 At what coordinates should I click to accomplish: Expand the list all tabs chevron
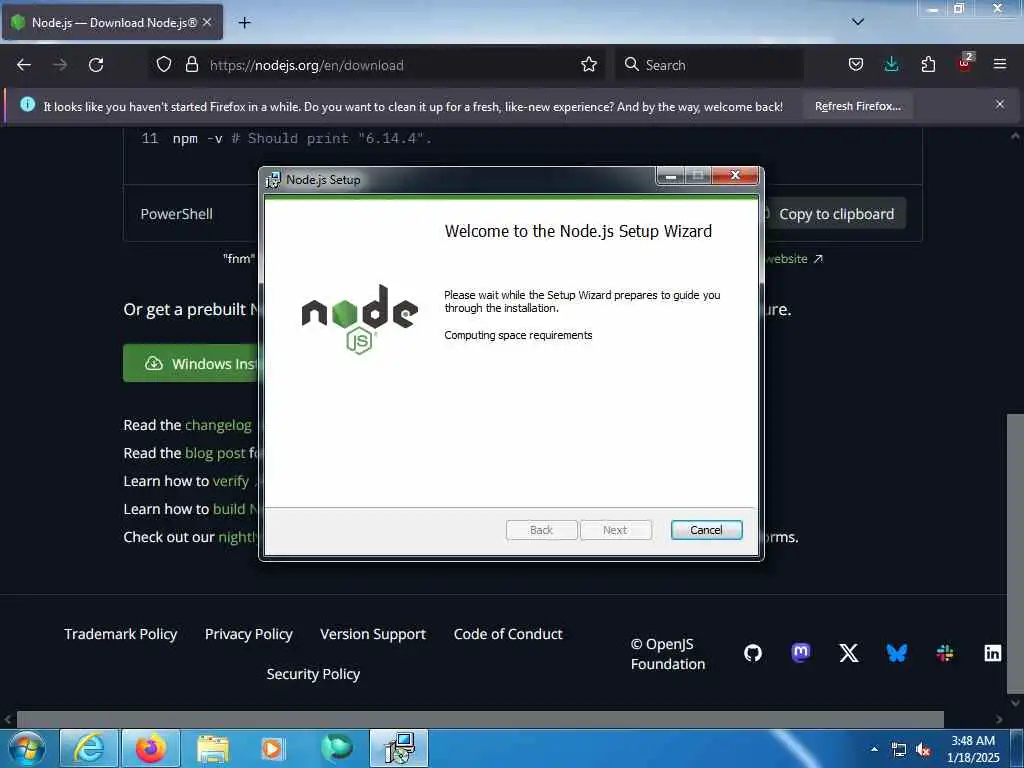click(858, 22)
